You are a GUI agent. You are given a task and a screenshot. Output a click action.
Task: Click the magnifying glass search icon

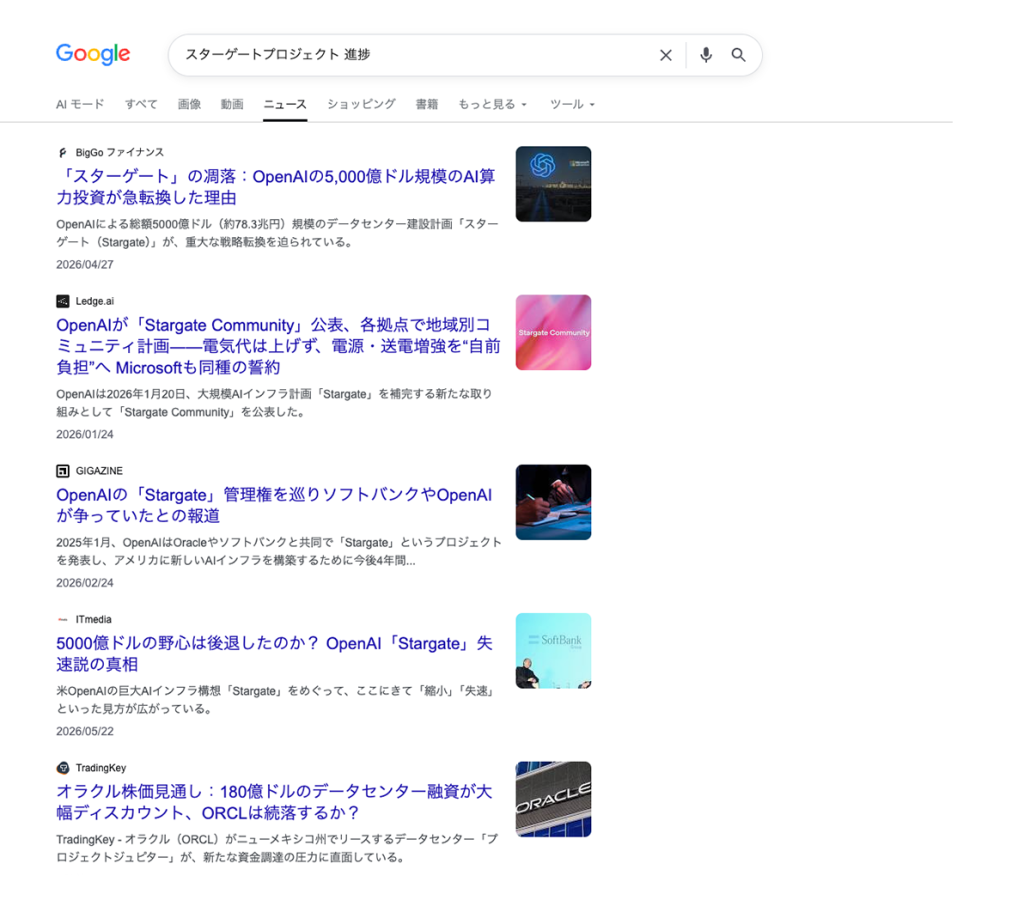738,55
